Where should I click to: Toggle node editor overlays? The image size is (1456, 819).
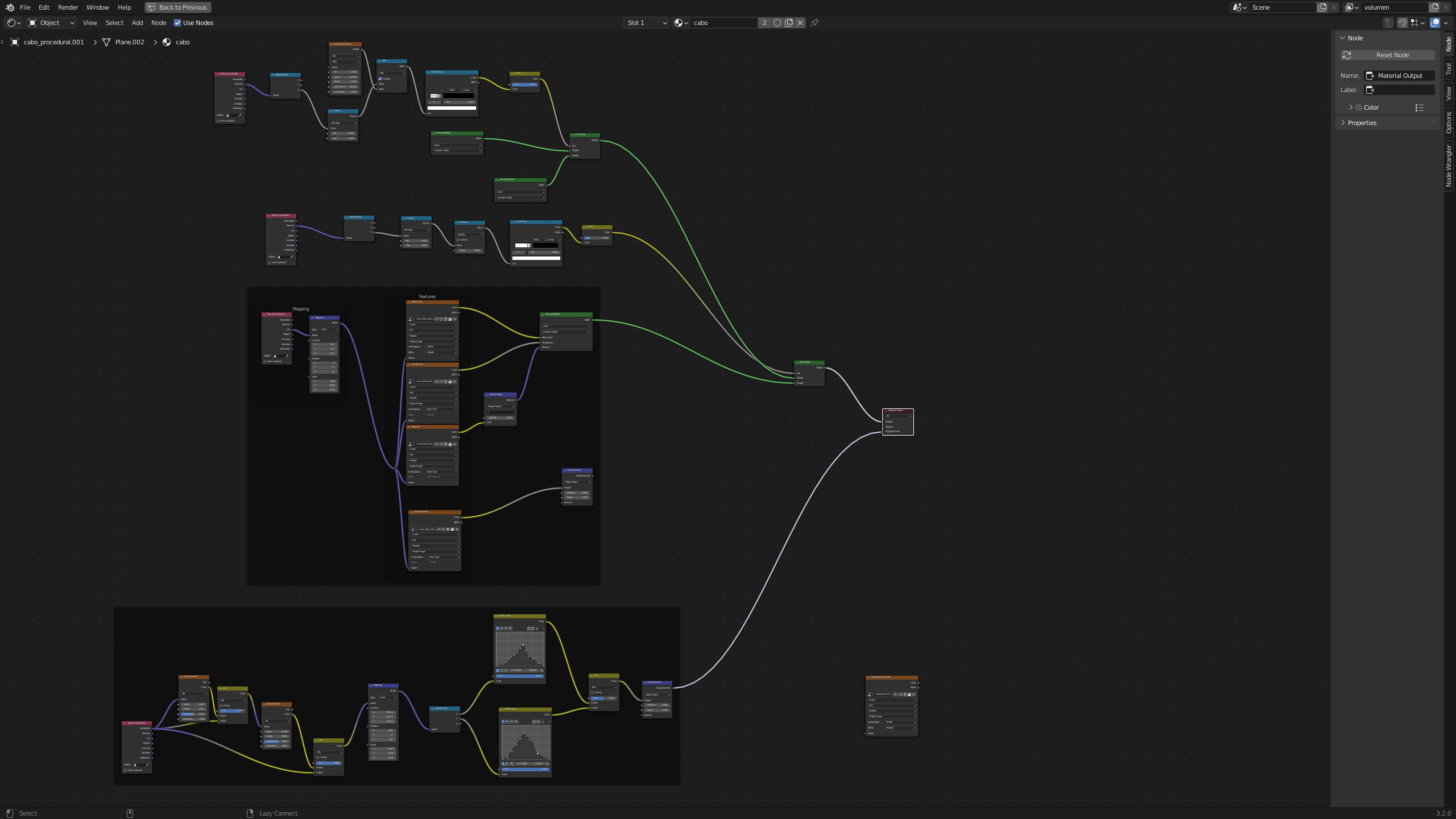tap(1435, 23)
